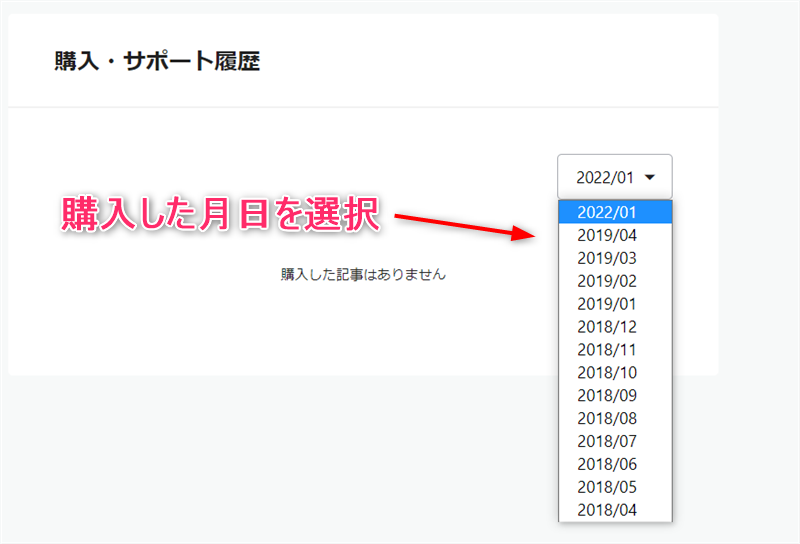This screenshot has height=544, width=800.
Task: Choose 2019/04 from the list
Action: 615,235
